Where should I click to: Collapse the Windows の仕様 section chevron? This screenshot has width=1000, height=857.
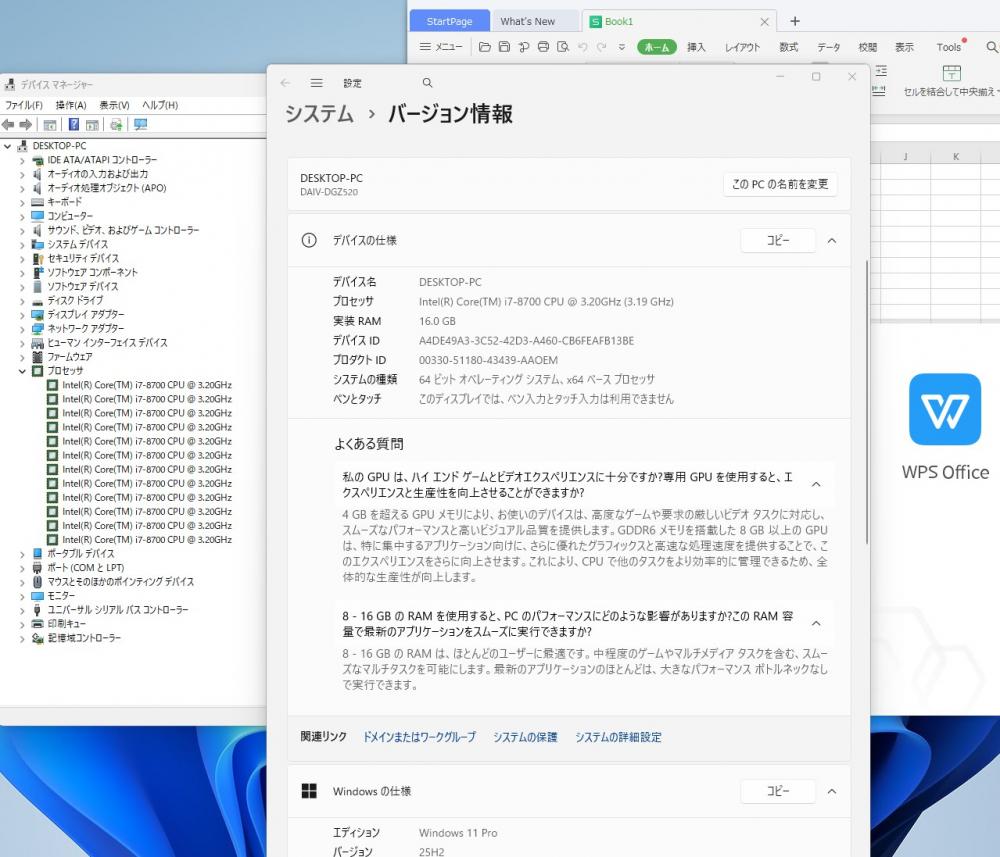tap(832, 791)
